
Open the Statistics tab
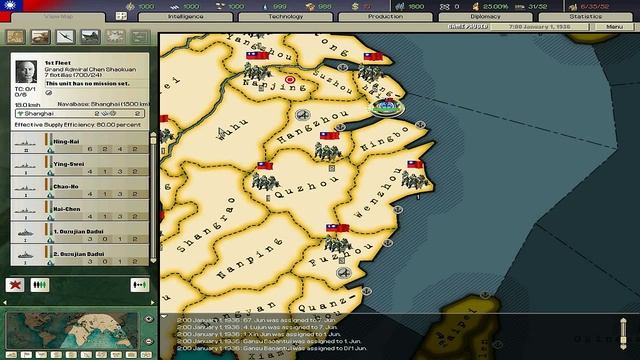click(x=585, y=17)
